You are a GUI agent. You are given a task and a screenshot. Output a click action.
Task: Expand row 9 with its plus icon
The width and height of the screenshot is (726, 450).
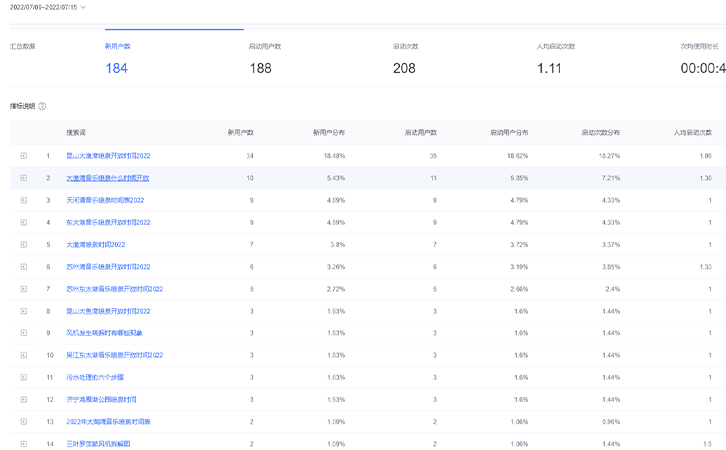click(24, 333)
